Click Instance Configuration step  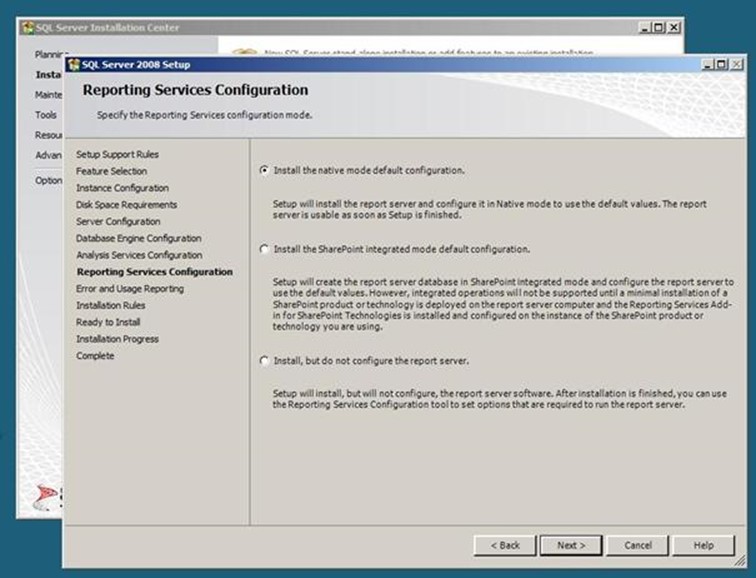(122, 188)
